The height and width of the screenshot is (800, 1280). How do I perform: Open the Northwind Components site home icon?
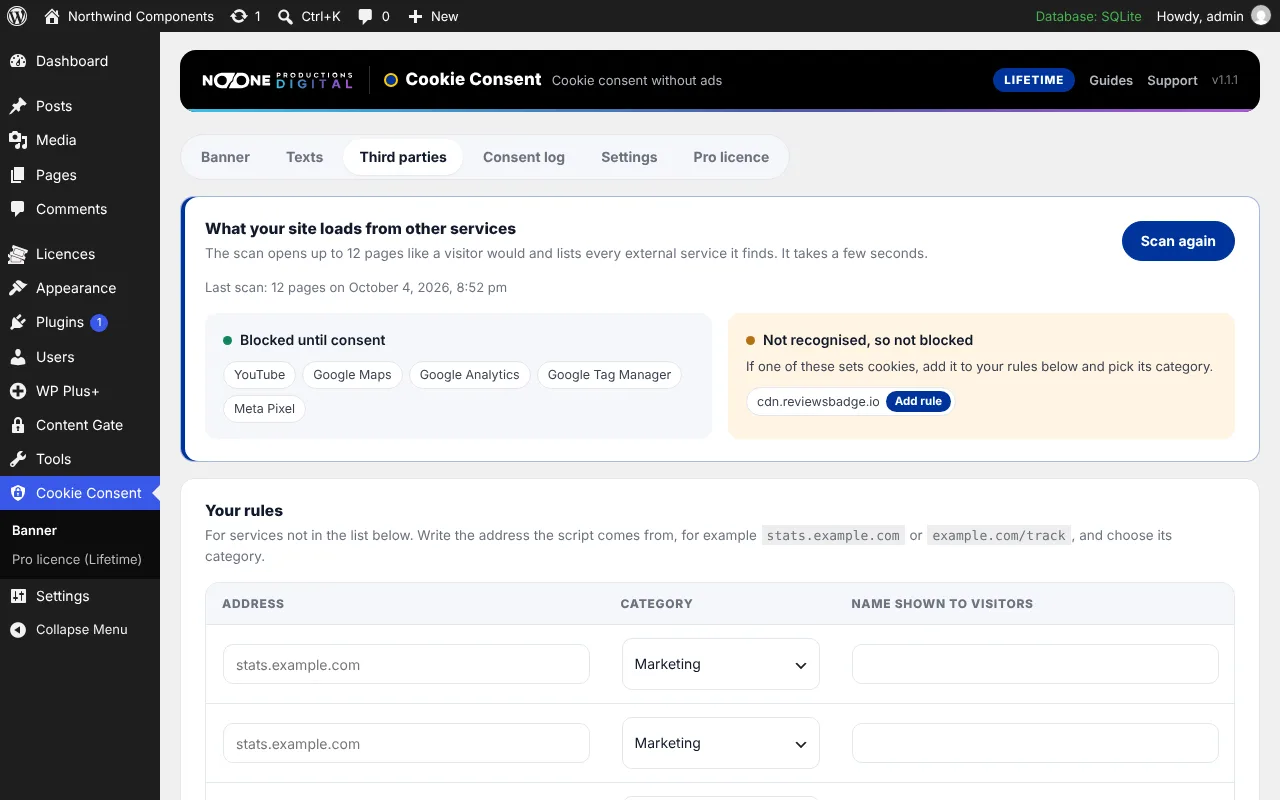pyautogui.click(x=51, y=16)
